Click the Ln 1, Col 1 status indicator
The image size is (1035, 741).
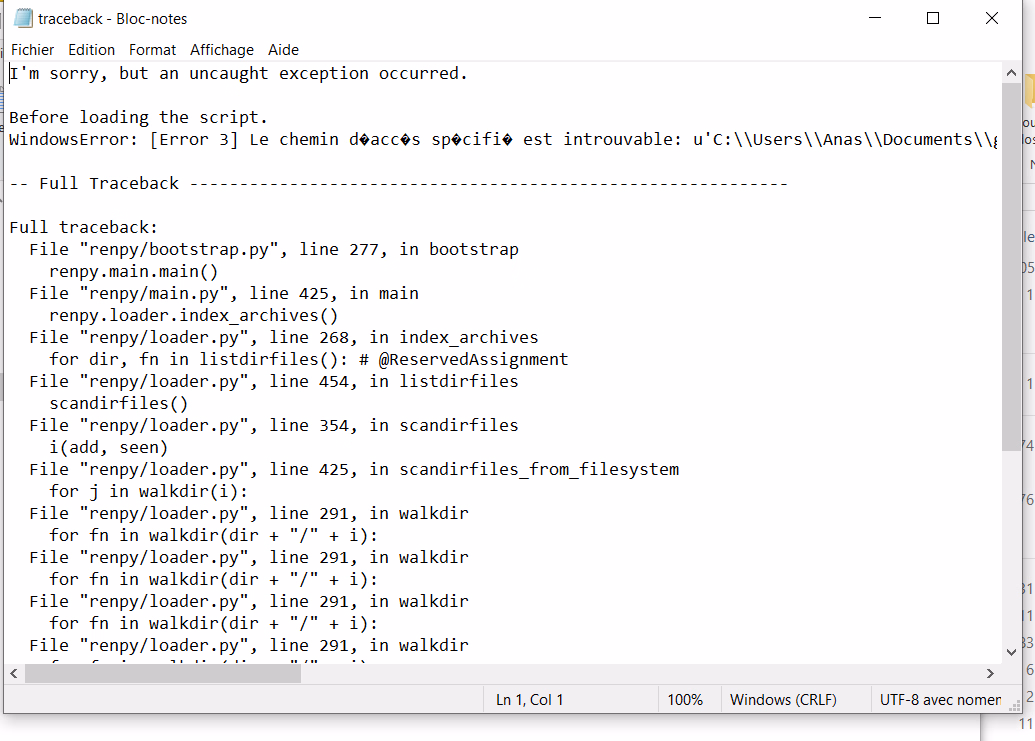point(530,700)
